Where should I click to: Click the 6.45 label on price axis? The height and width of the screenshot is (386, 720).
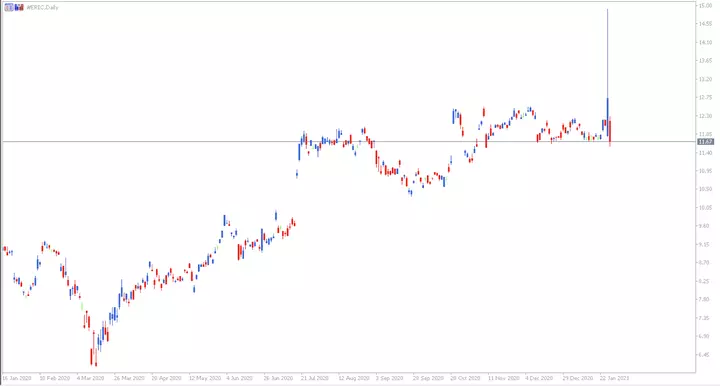click(x=705, y=354)
